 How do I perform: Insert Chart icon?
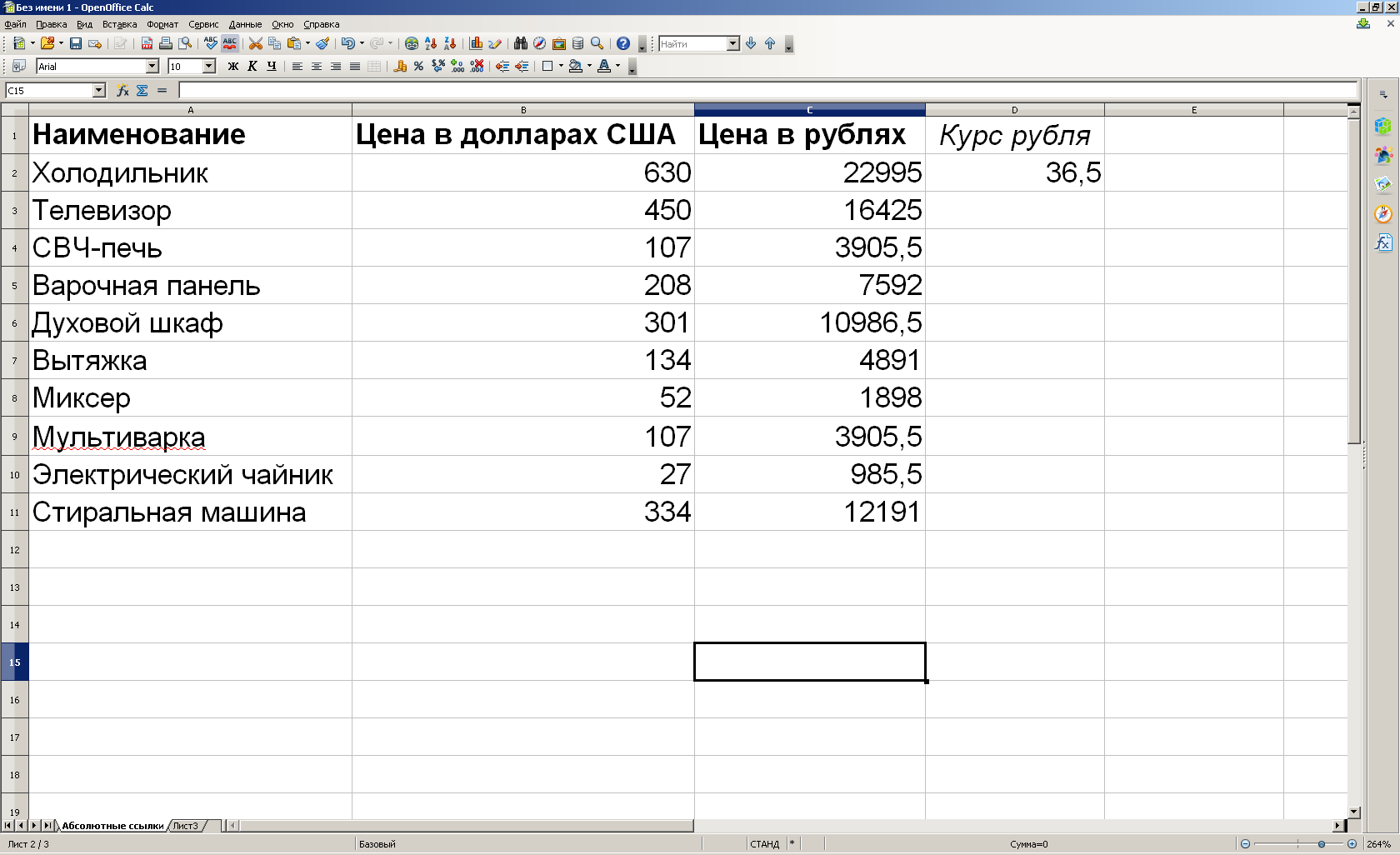tap(476, 43)
